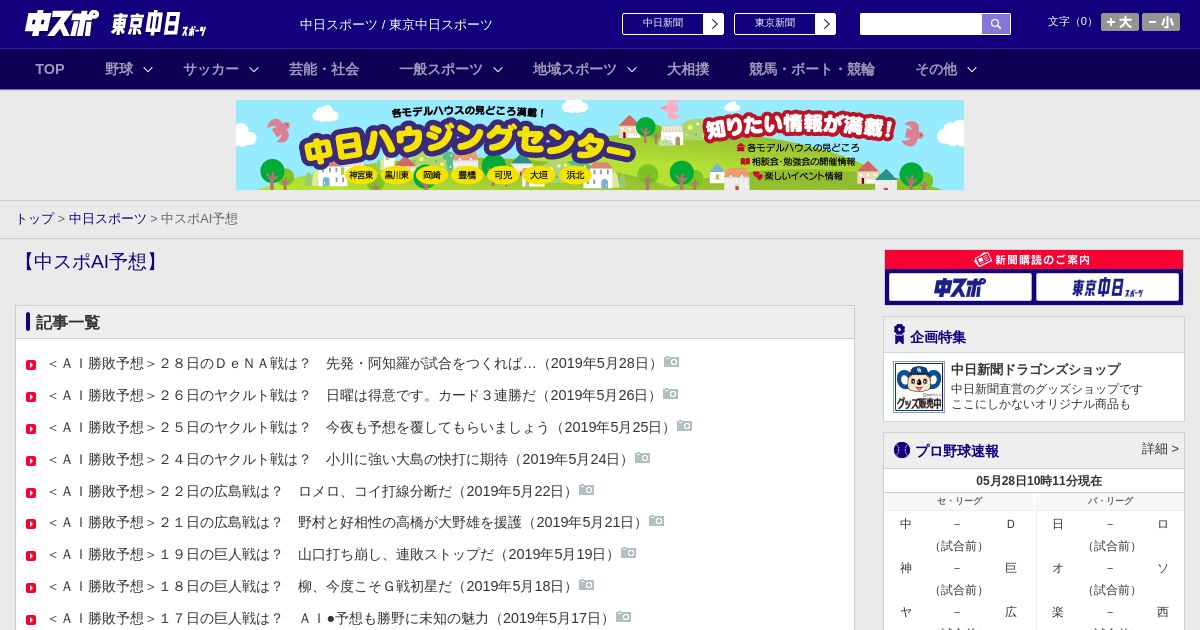Follow the 中日スポーツ breadcrumb link
Viewport: 1200px width, 630px height.
pyautogui.click(x=108, y=219)
